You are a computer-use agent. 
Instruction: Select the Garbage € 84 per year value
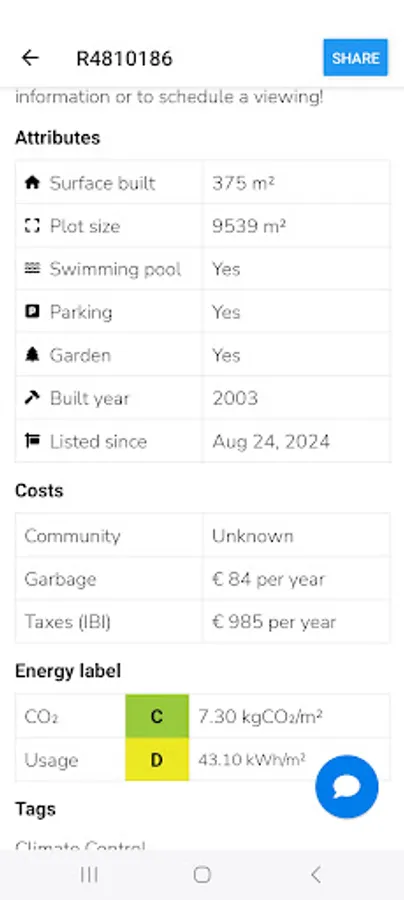[x=268, y=579]
